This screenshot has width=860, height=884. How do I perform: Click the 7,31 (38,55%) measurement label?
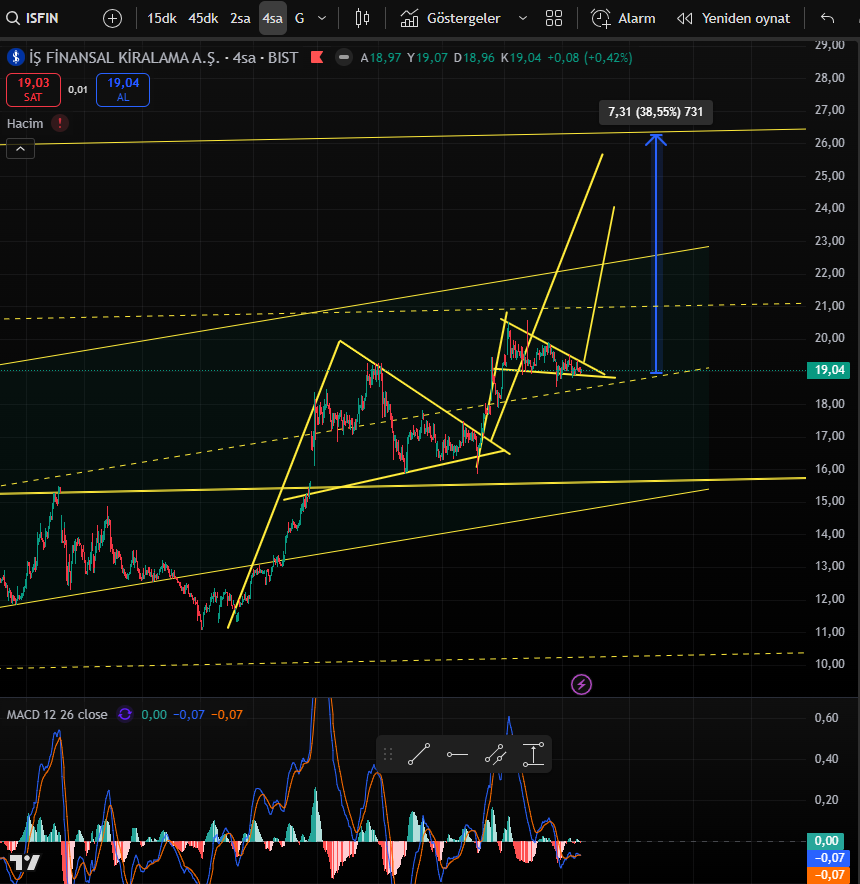click(x=655, y=112)
